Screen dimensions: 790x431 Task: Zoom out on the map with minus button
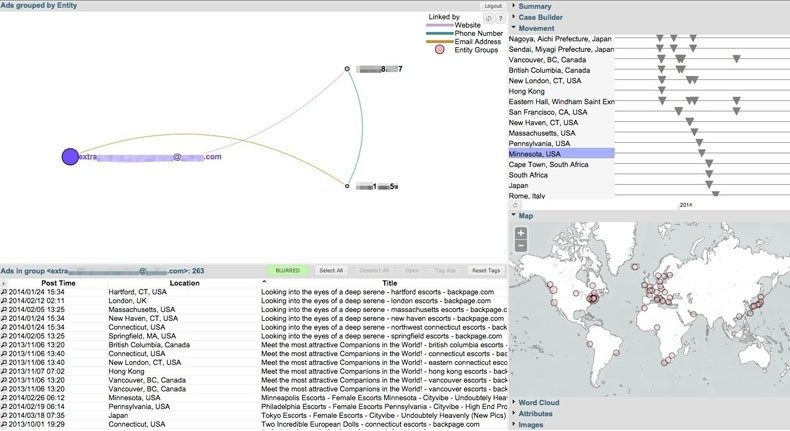(x=521, y=245)
